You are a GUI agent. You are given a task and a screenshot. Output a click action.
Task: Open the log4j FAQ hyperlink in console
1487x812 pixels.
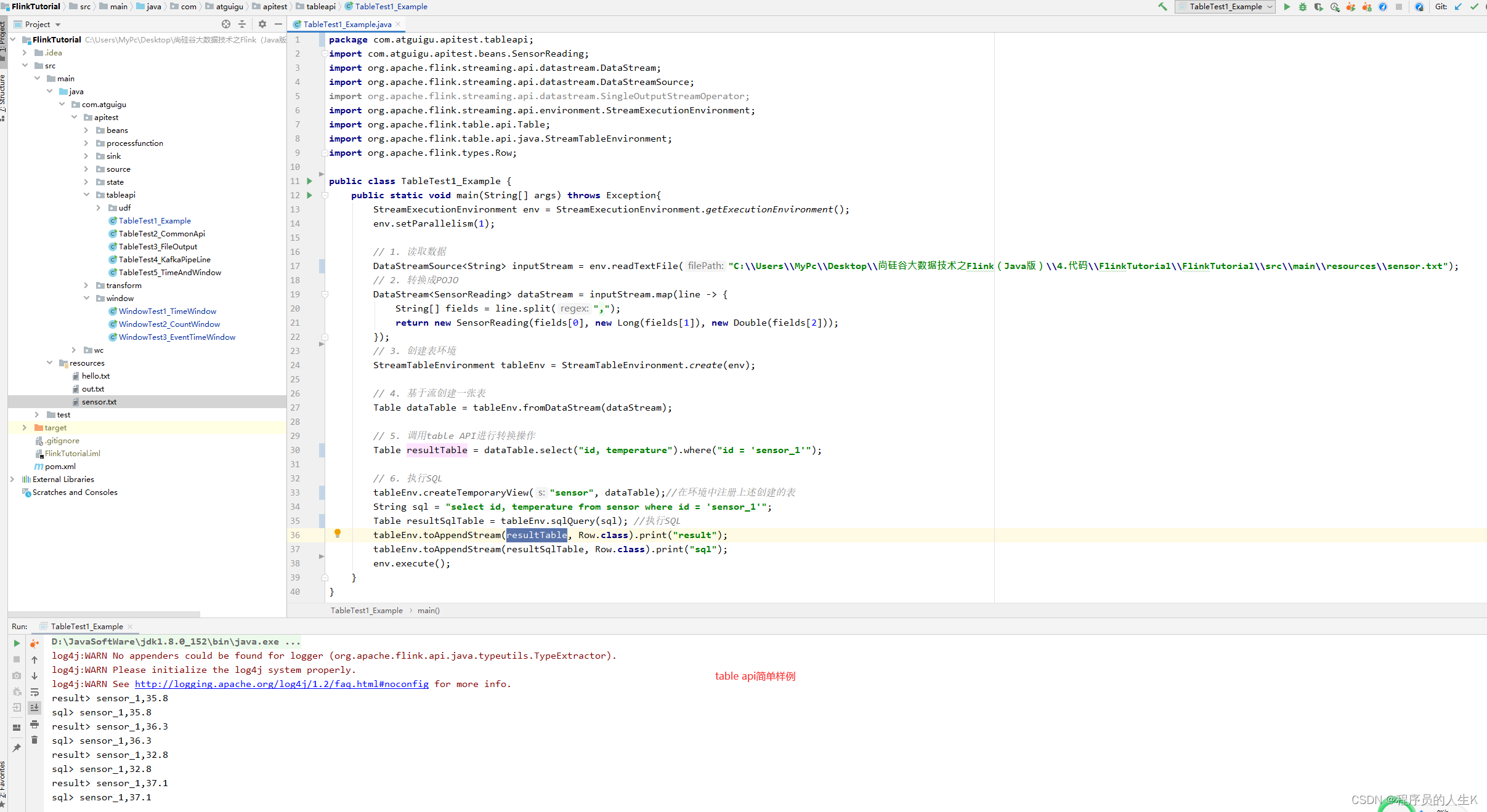pyautogui.click(x=282, y=684)
